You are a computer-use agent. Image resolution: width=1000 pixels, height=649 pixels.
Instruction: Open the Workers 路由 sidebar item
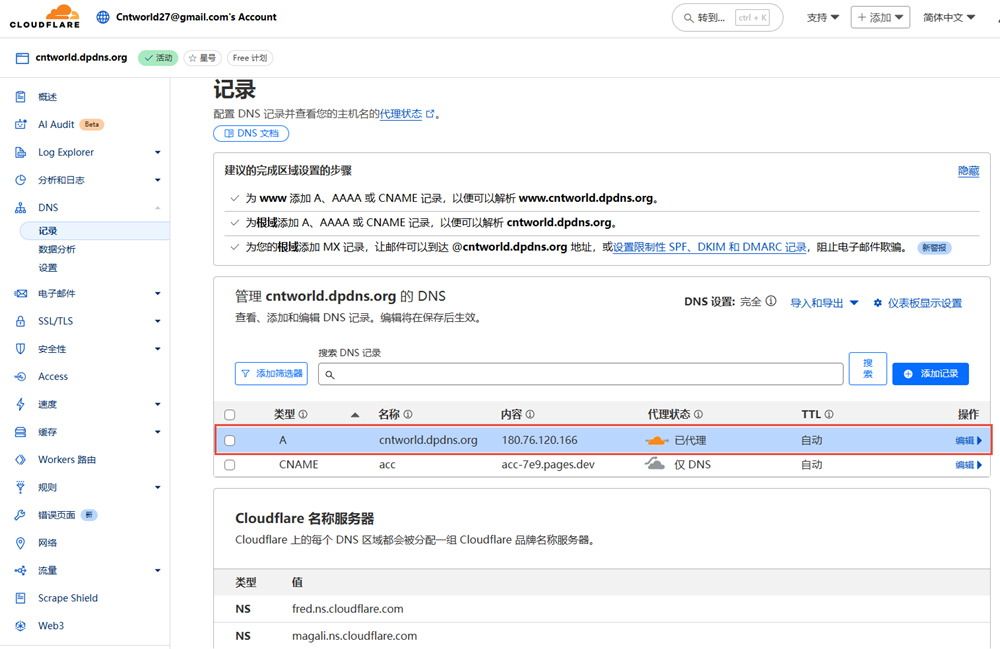click(67, 460)
